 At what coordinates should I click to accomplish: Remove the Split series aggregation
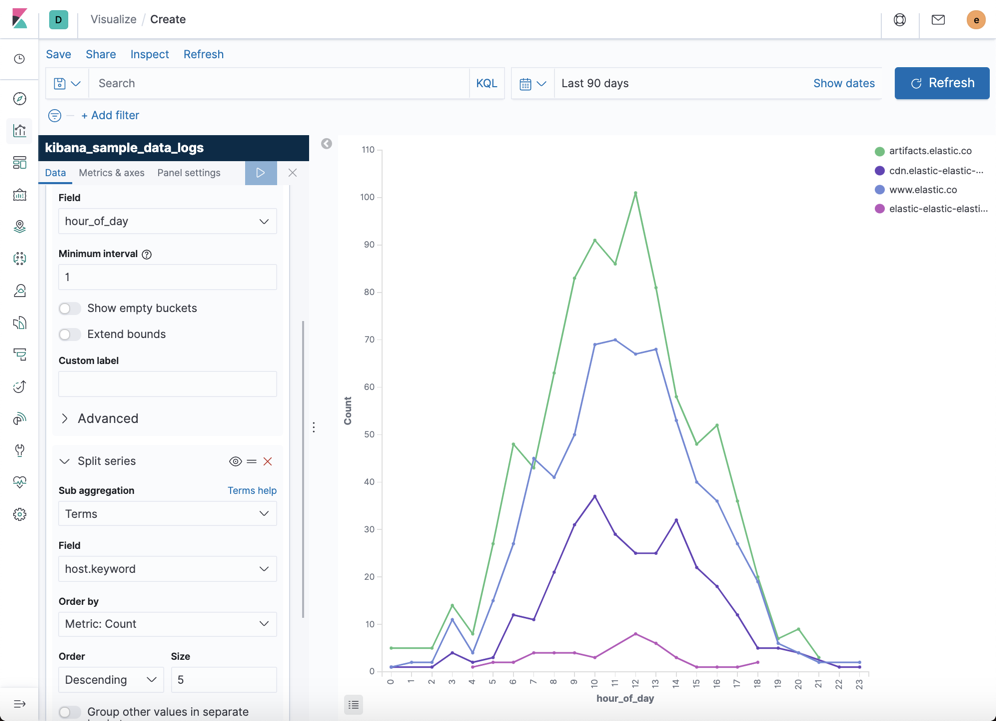coord(267,461)
